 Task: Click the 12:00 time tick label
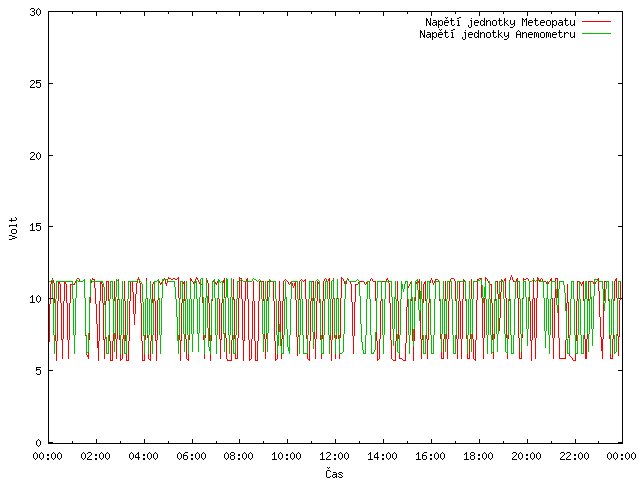point(334,456)
